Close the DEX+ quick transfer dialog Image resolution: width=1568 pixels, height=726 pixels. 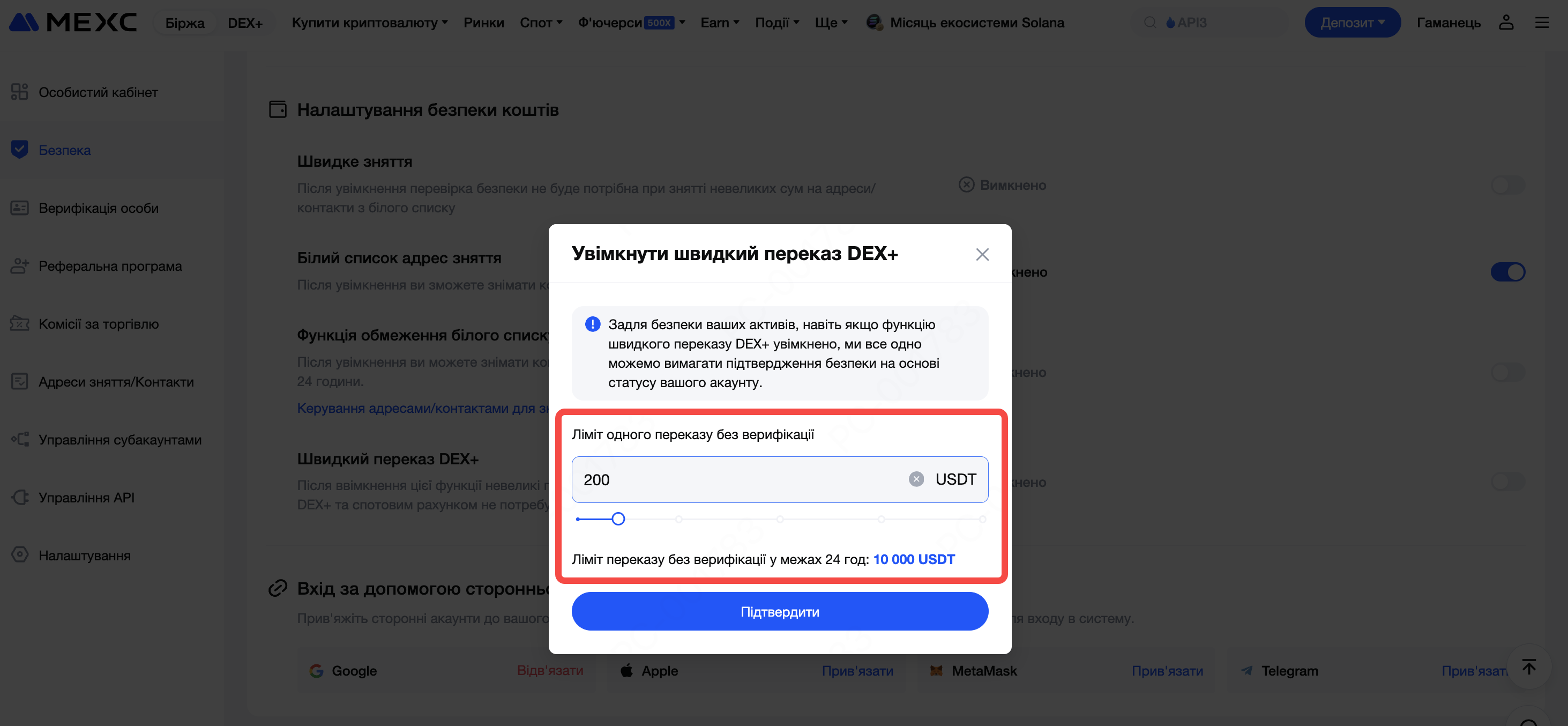(982, 254)
